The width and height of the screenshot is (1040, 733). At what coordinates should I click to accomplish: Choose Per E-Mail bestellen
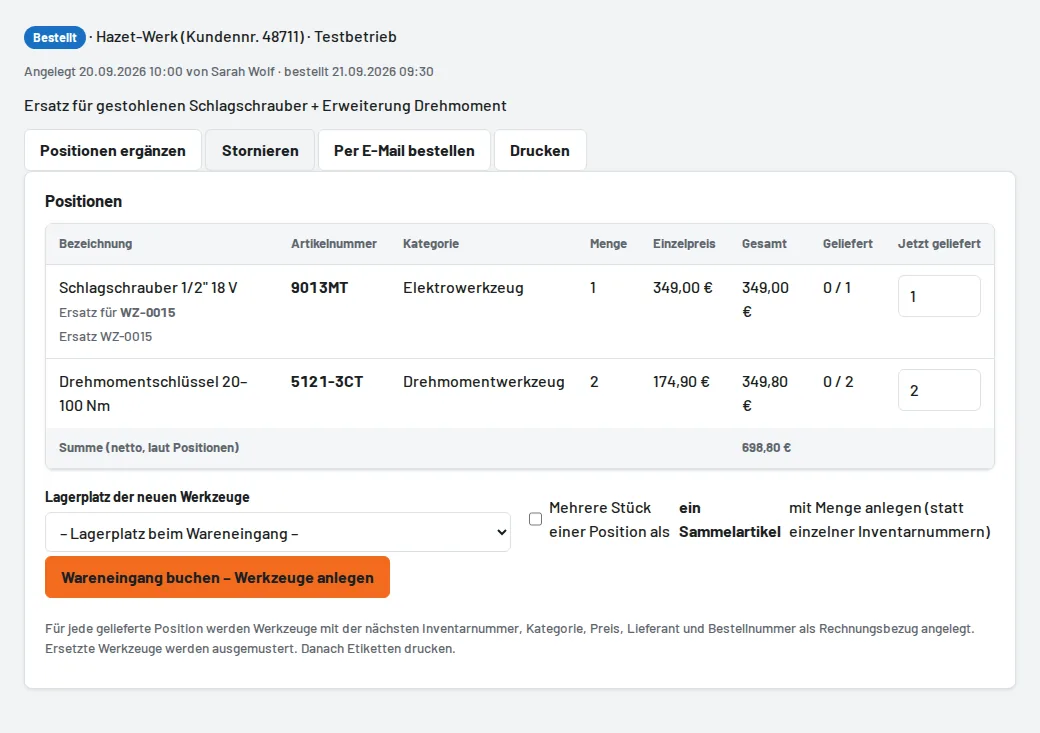click(x=404, y=151)
